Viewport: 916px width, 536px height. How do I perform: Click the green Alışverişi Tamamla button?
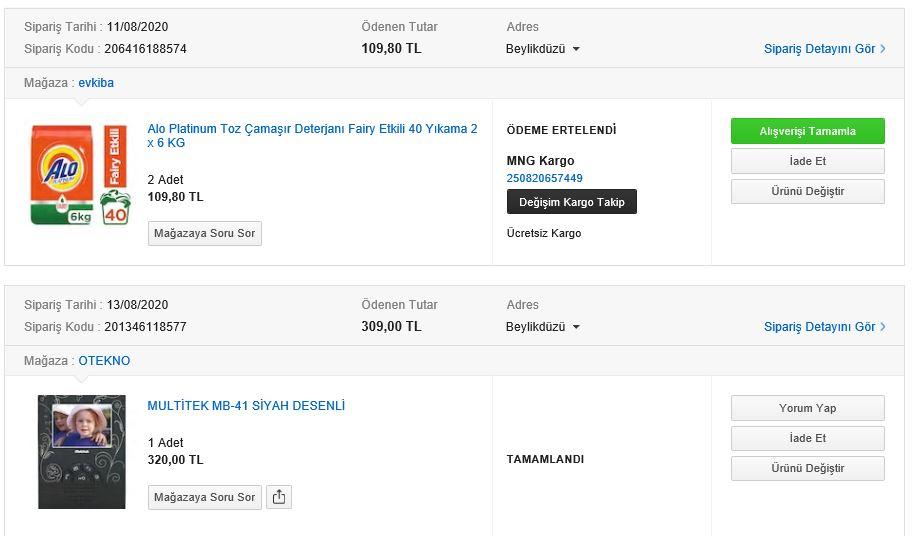point(807,131)
